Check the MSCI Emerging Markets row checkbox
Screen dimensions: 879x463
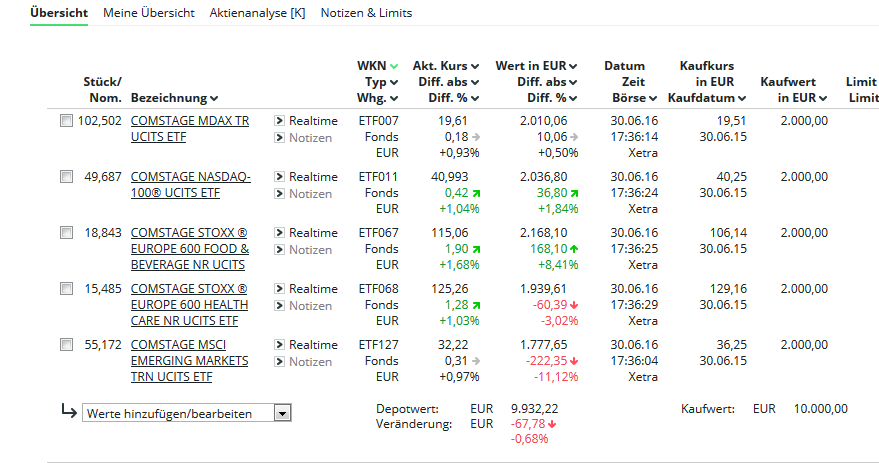click(66, 345)
